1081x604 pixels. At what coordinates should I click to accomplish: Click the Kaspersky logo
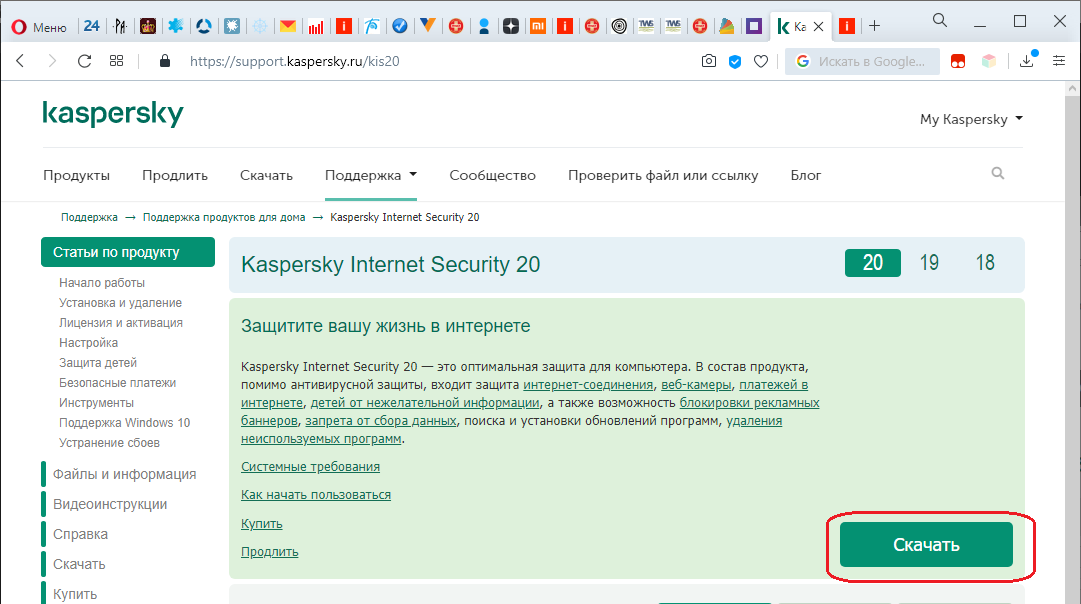pos(113,114)
